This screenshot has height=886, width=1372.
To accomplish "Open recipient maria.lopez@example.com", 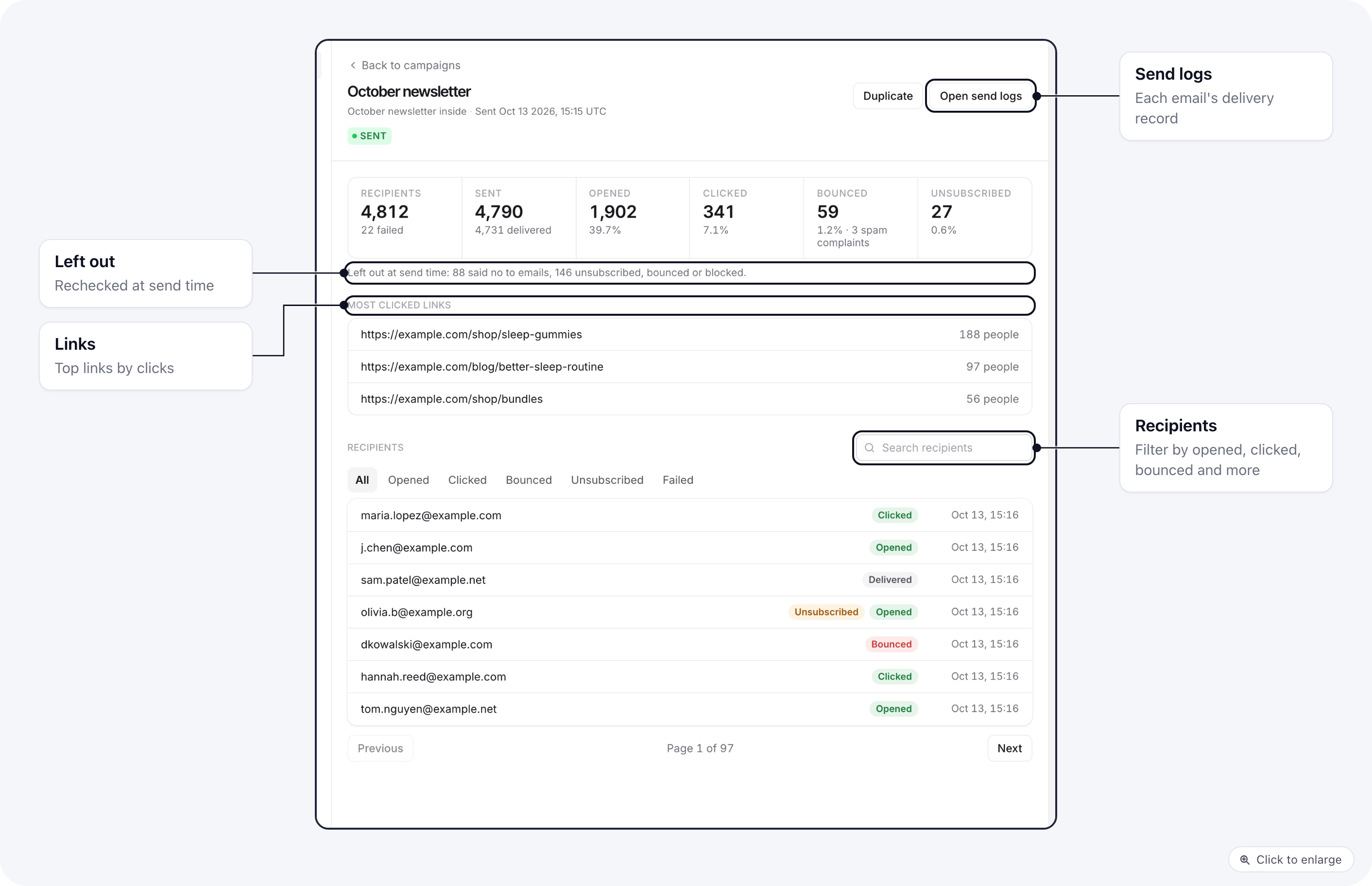I will pos(689,515).
